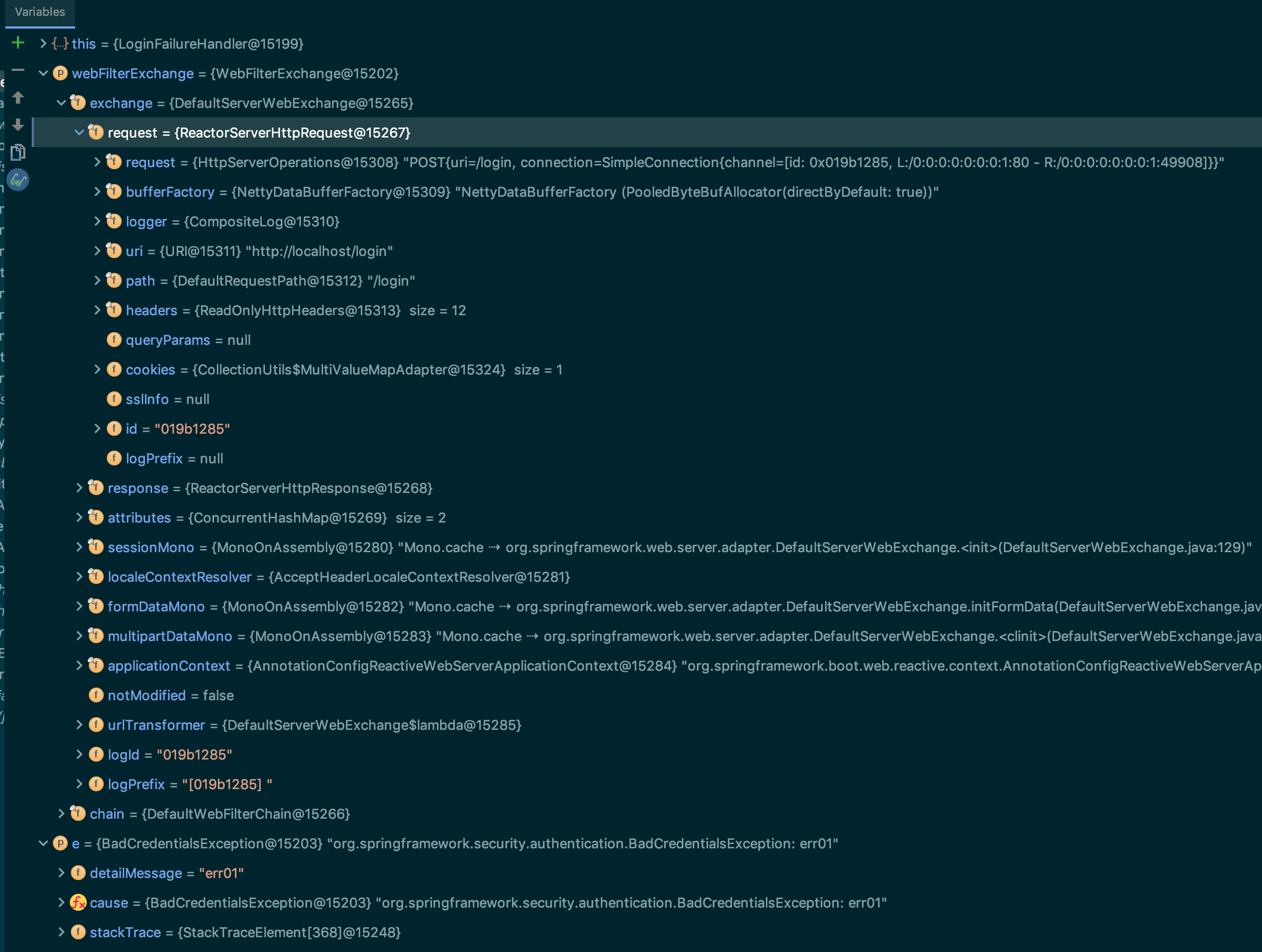Expand the stackTrace node
Screen dimensions: 1262x952
(x=61, y=932)
